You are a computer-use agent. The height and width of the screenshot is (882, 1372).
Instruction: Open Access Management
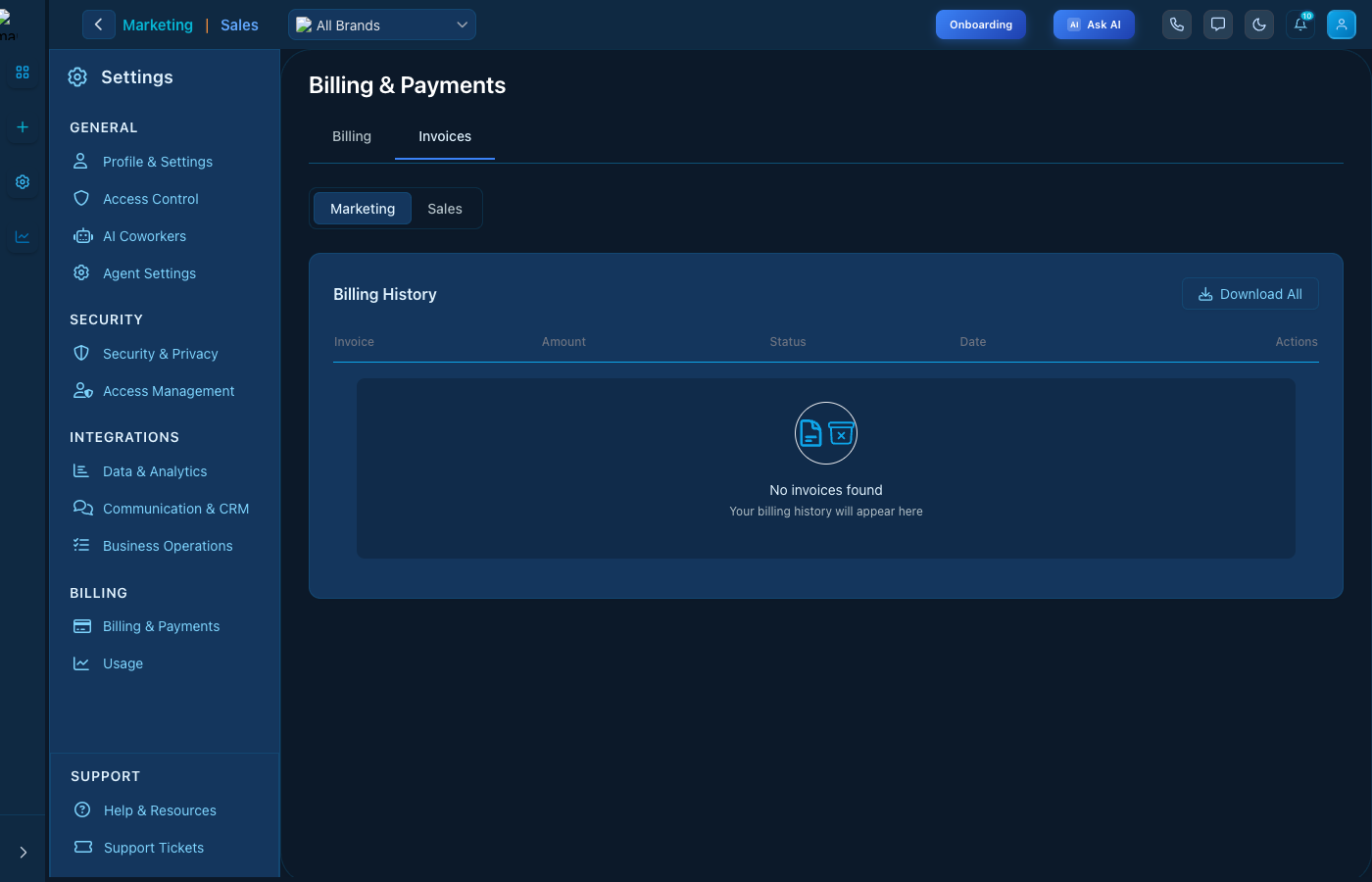click(169, 391)
